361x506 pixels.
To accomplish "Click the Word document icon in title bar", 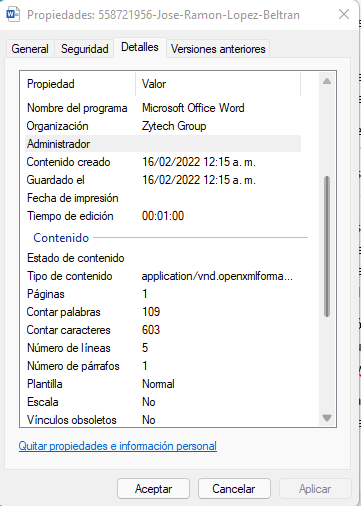I will coord(13,15).
